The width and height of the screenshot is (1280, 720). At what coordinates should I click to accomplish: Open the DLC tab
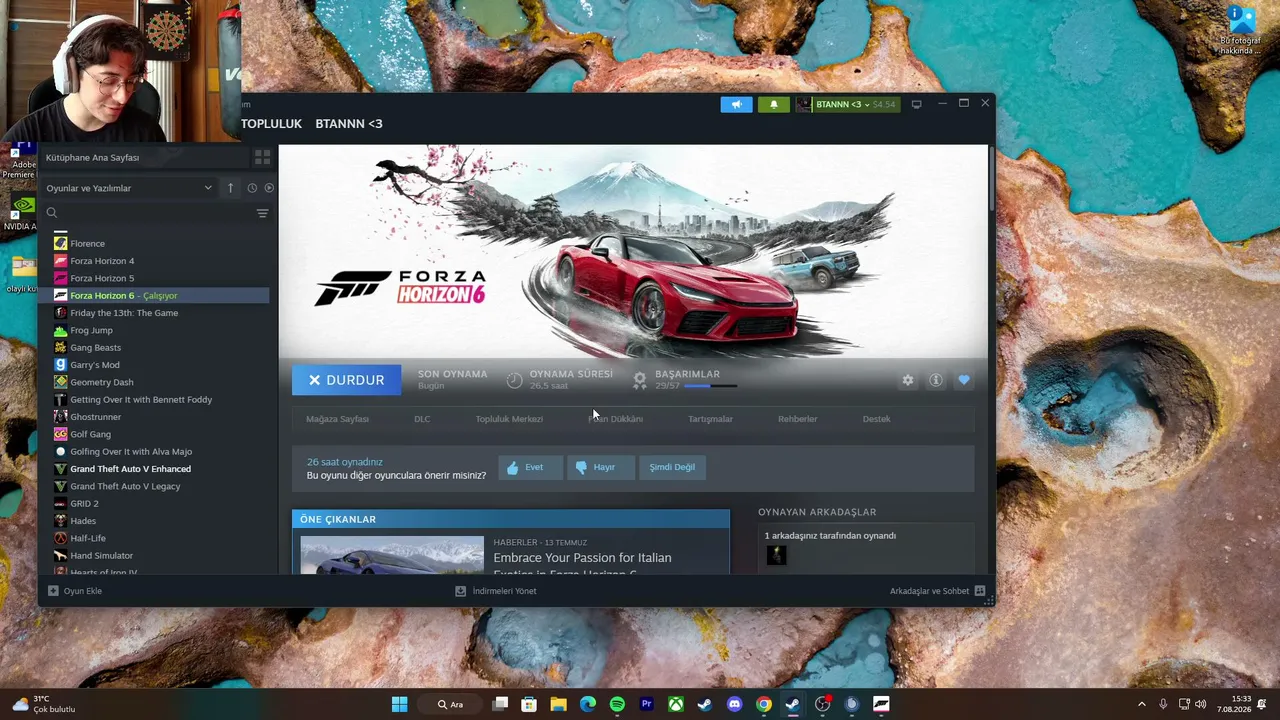[422, 419]
